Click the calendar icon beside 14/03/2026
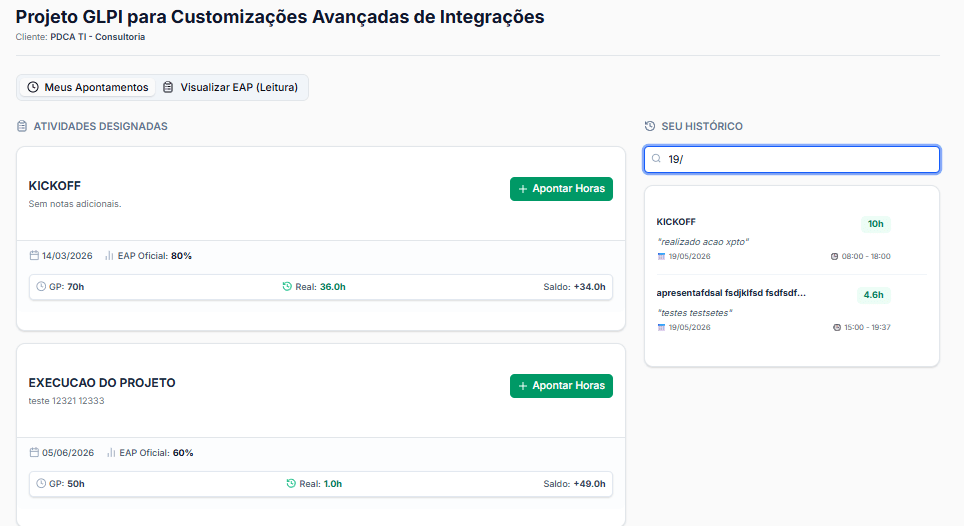964x526 pixels. click(x=34, y=256)
